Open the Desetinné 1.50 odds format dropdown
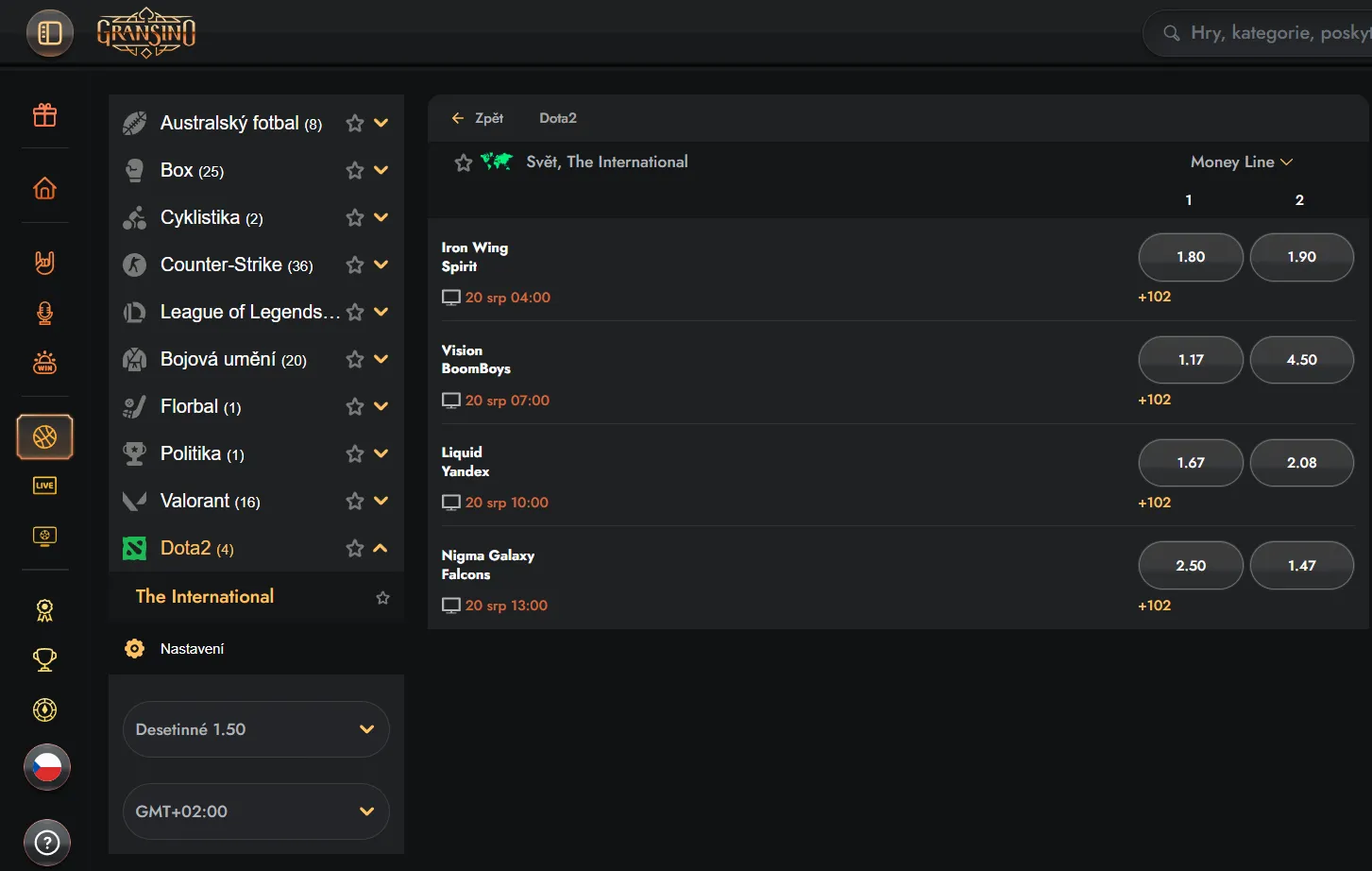1372x871 pixels. [x=256, y=729]
